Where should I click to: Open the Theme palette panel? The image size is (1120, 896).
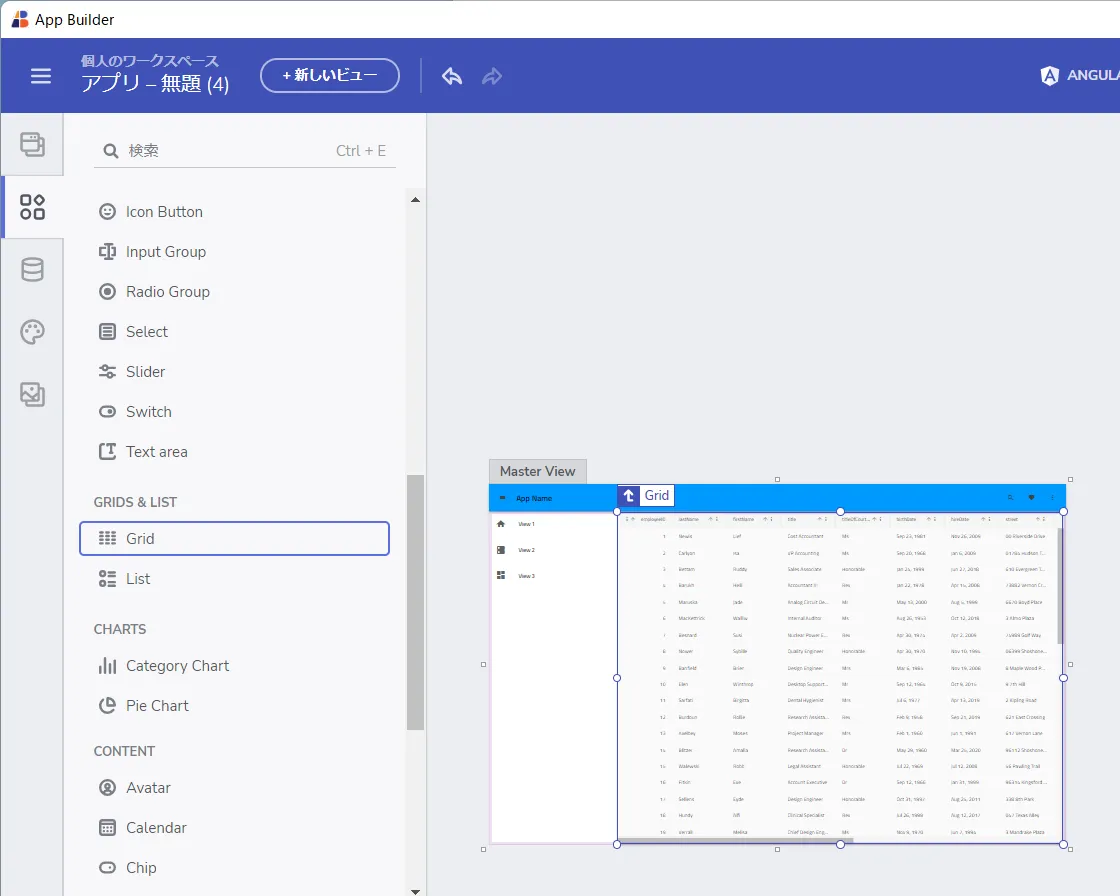[x=33, y=332]
